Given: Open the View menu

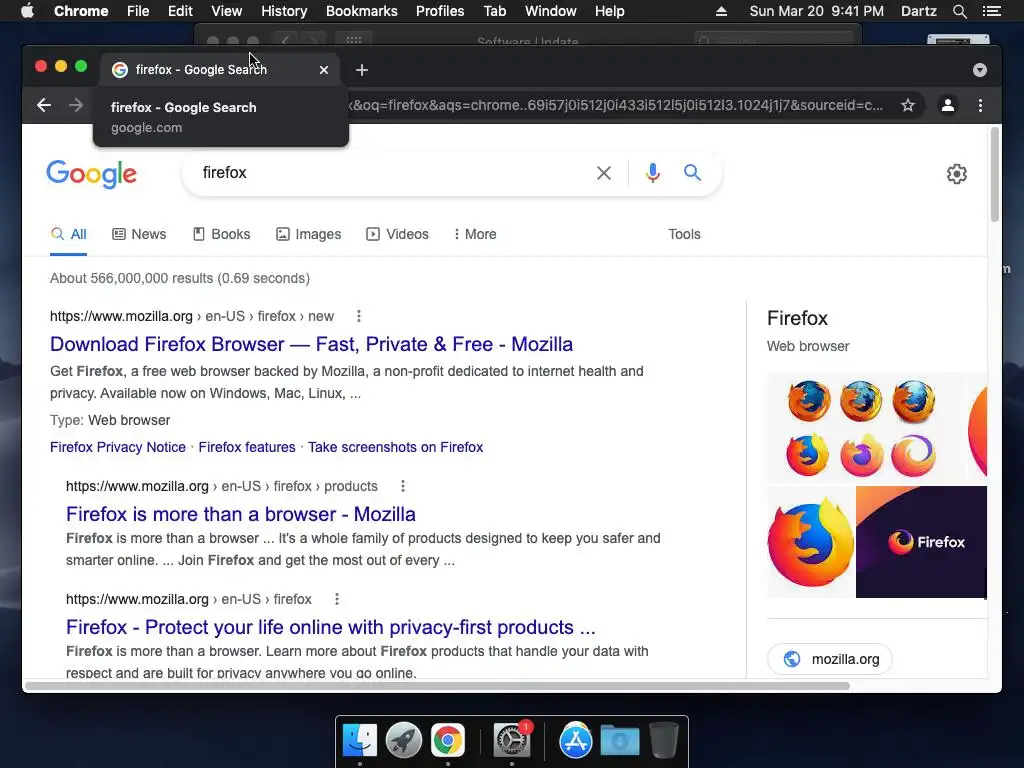Looking at the screenshot, I should [x=227, y=11].
